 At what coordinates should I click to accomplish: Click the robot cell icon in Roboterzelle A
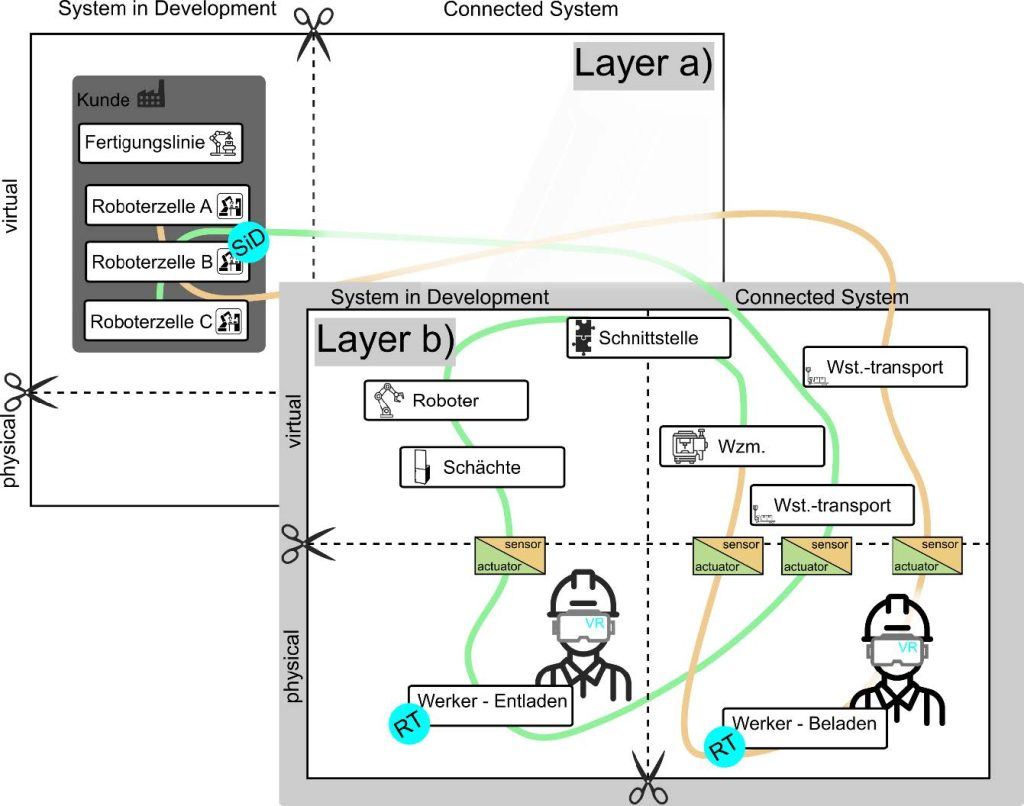pyautogui.click(x=232, y=206)
